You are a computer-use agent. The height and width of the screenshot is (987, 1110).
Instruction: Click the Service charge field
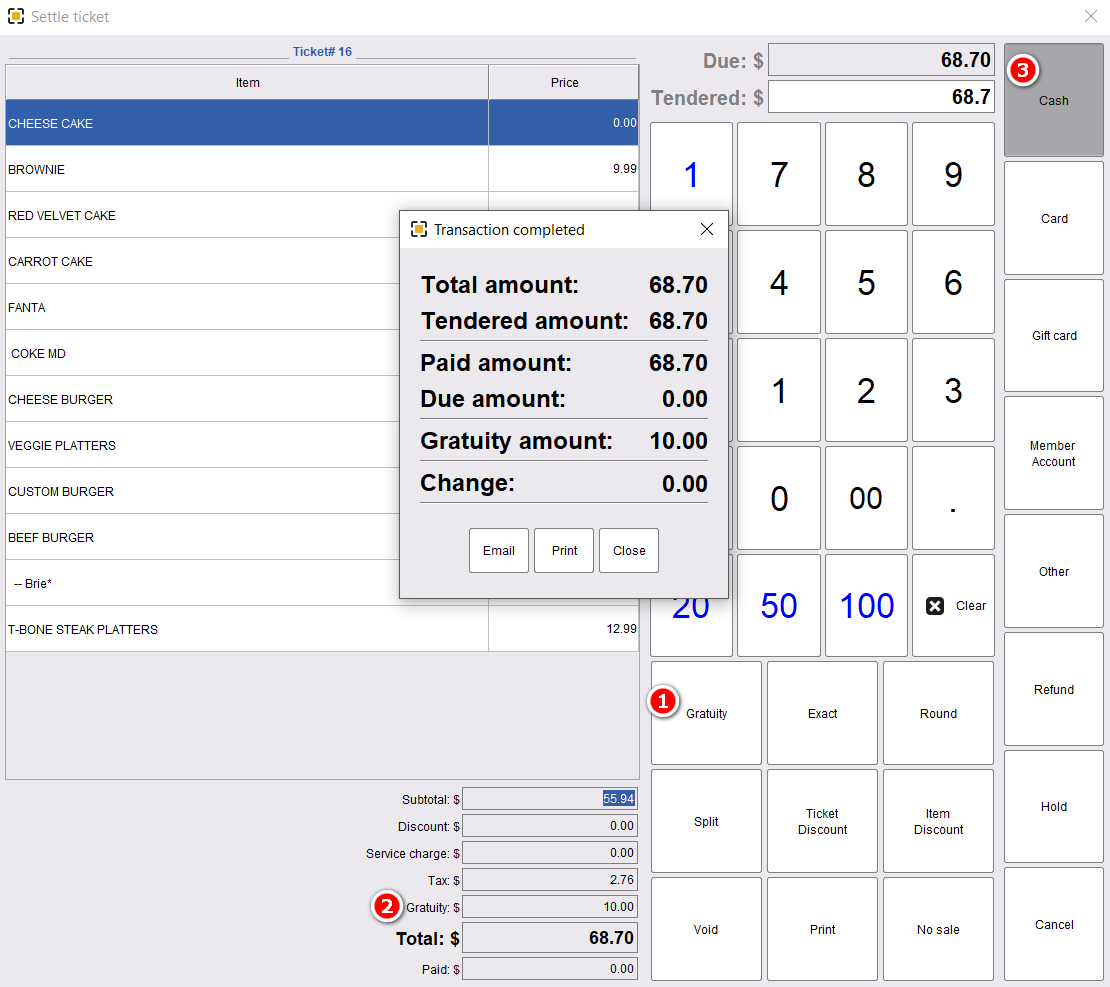tap(550, 852)
